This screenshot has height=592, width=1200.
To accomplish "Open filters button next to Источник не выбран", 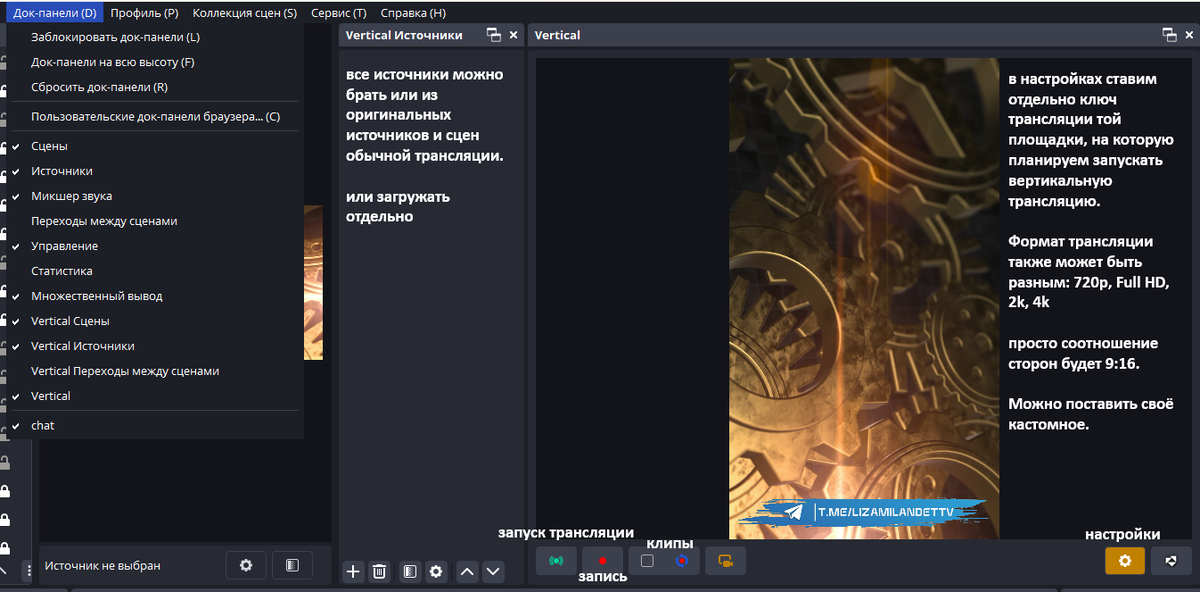I will pos(292,565).
